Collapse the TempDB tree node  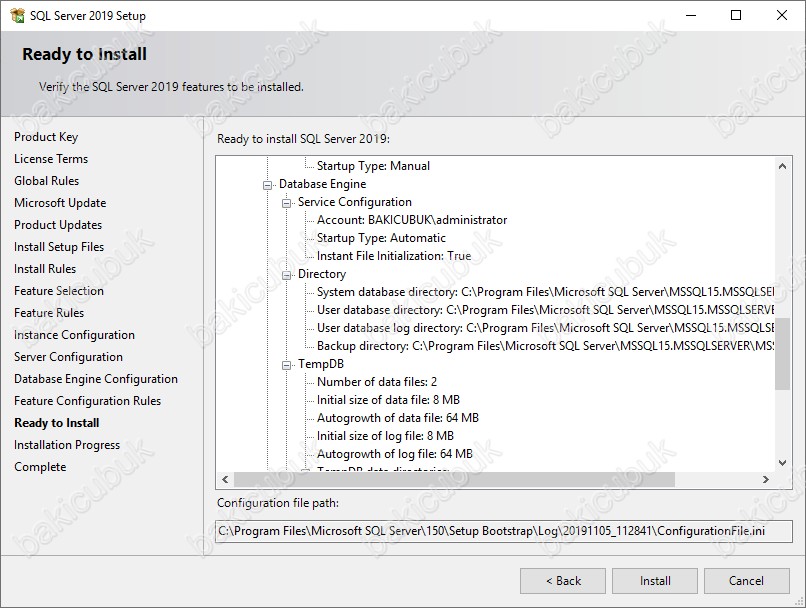click(x=286, y=365)
